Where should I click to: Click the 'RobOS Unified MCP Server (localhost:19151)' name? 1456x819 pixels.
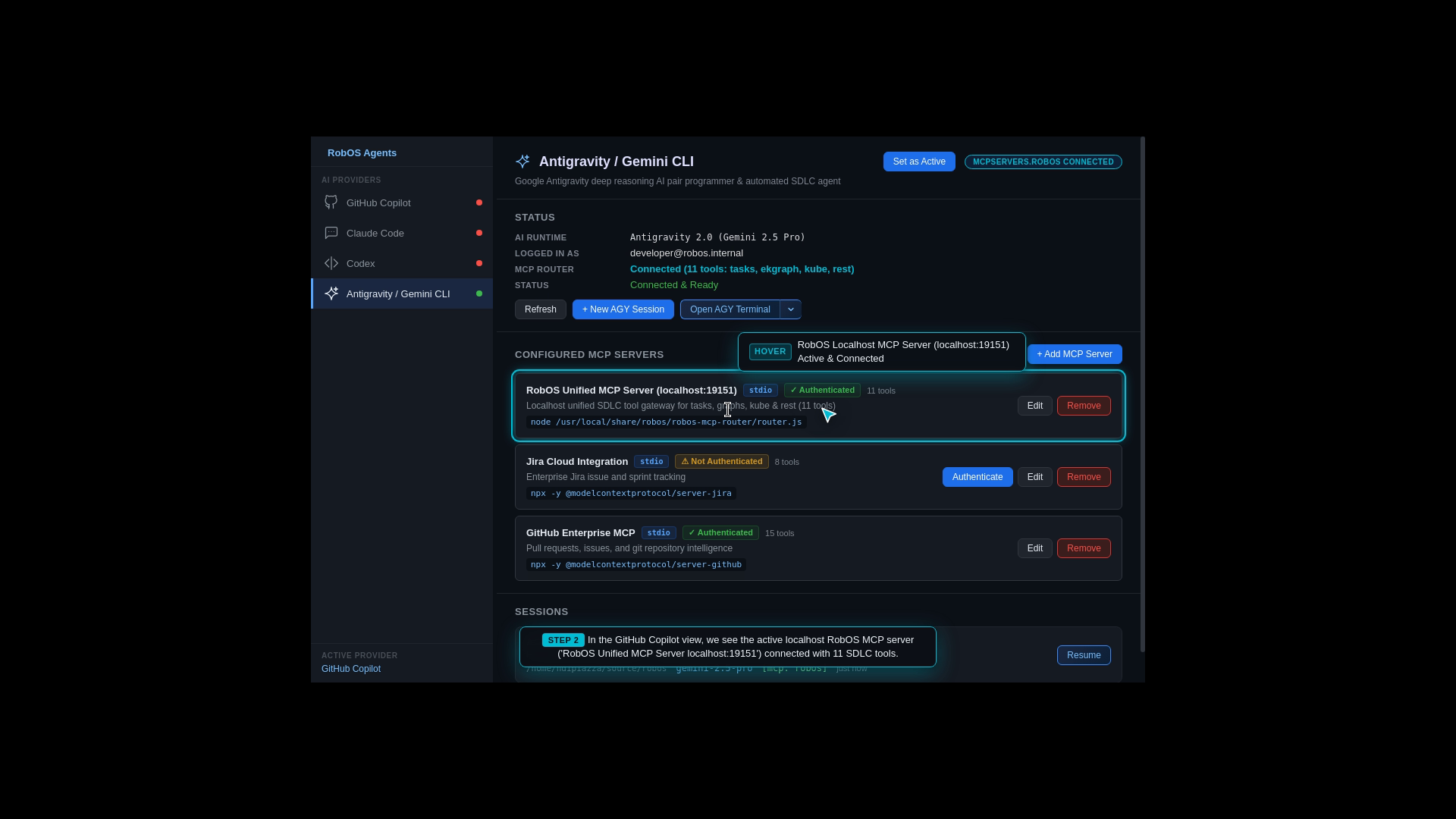coord(632,391)
